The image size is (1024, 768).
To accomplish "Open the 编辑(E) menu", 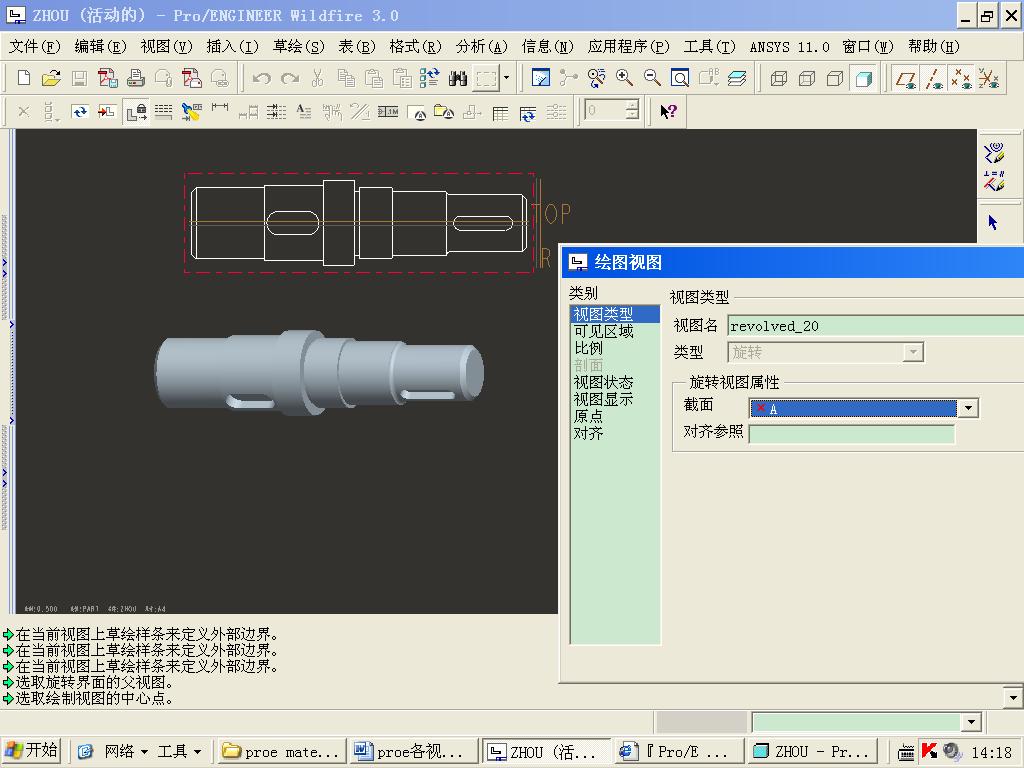I will click(x=100, y=46).
